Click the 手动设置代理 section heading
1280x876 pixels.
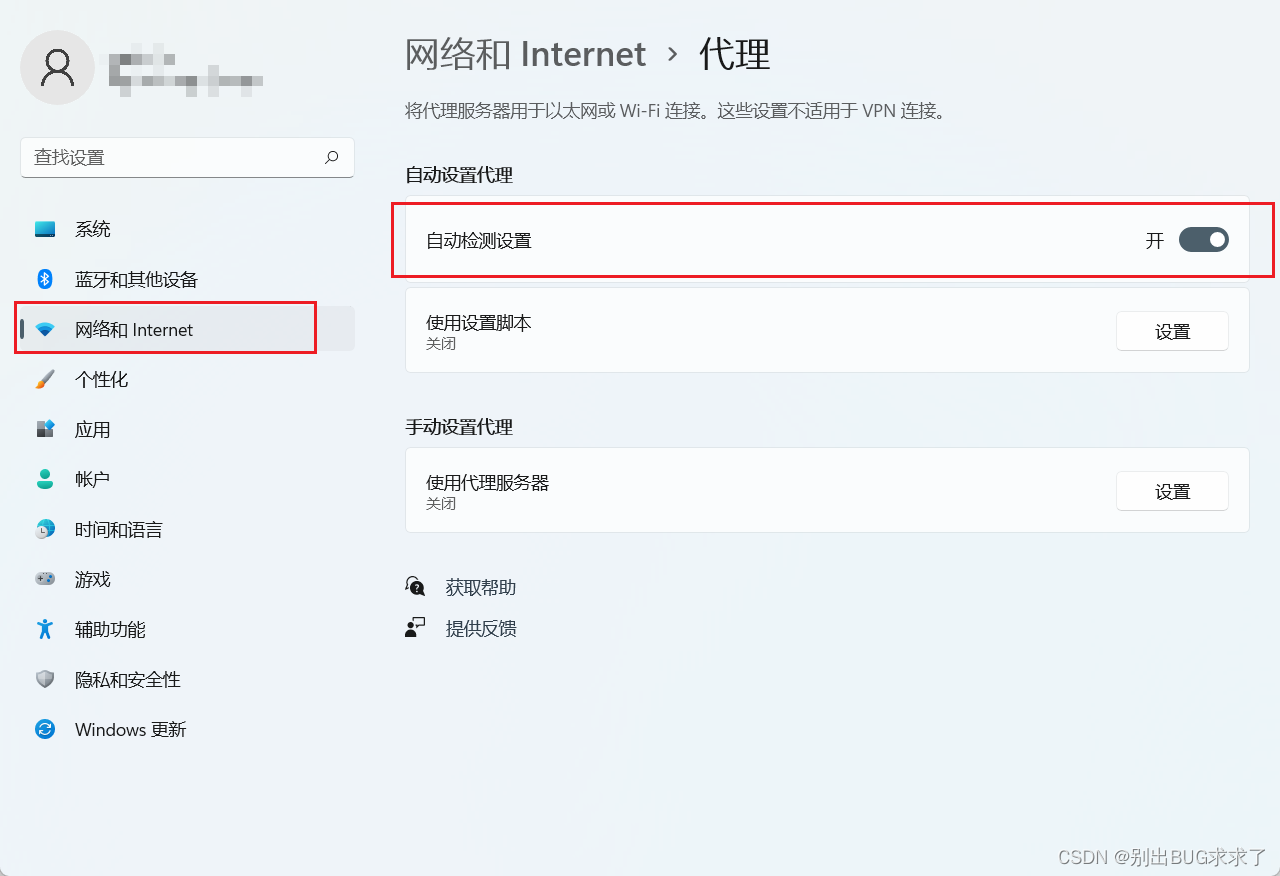pos(459,427)
